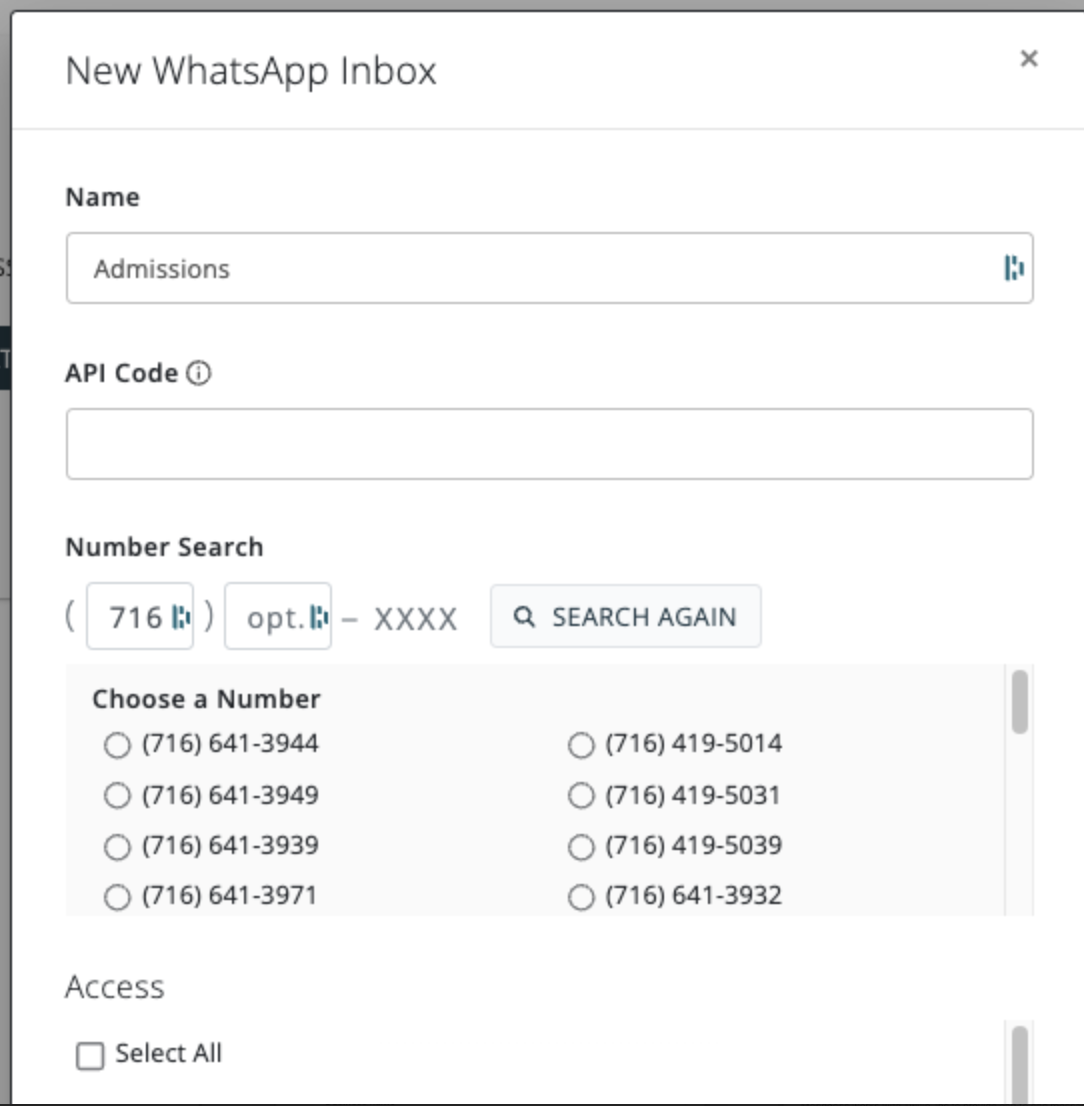1084x1106 pixels.
Task: Select number (716) 641-3949
Action: point(118,796)
